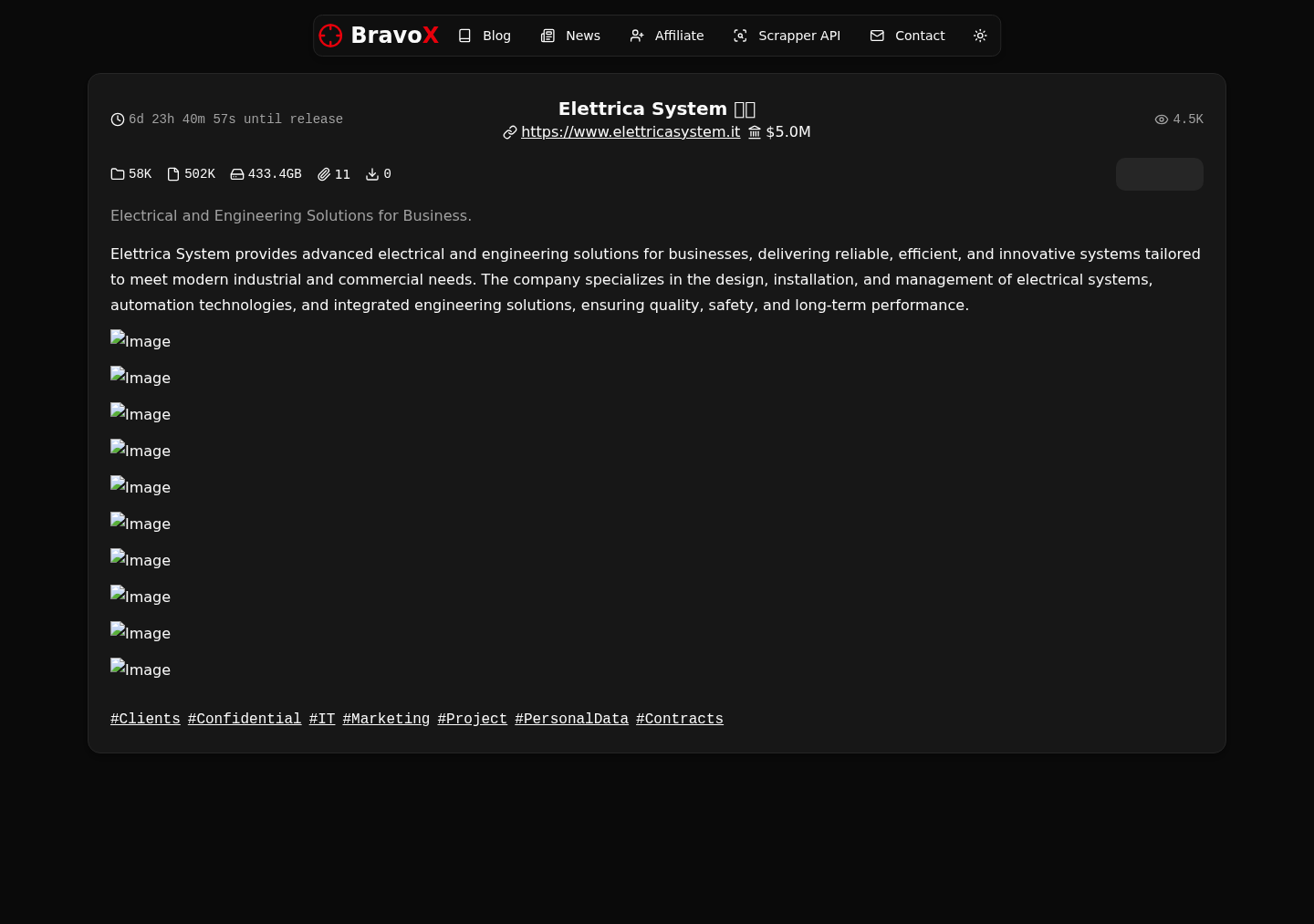Screen dimensions: 1314x924
Task: Click the "502K" file count value
Action: click(200, 174)
